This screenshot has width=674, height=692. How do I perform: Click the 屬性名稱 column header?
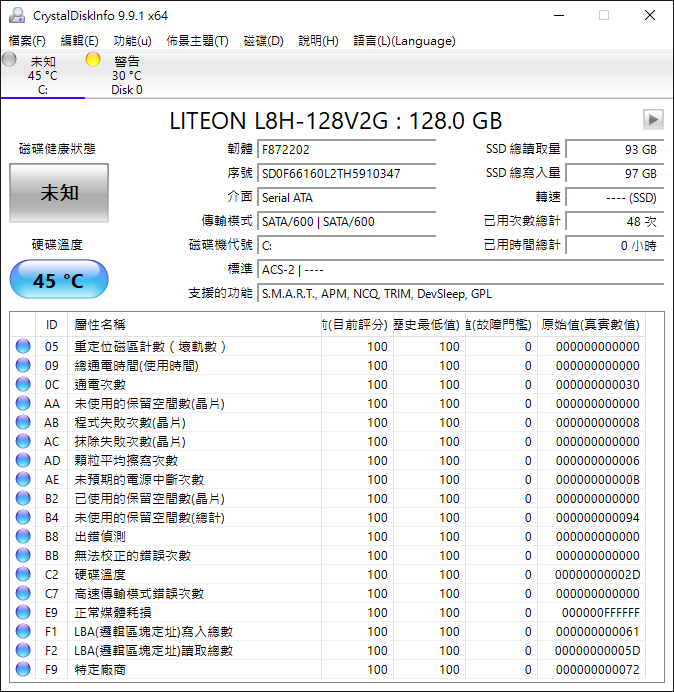(x=194, y=325)
